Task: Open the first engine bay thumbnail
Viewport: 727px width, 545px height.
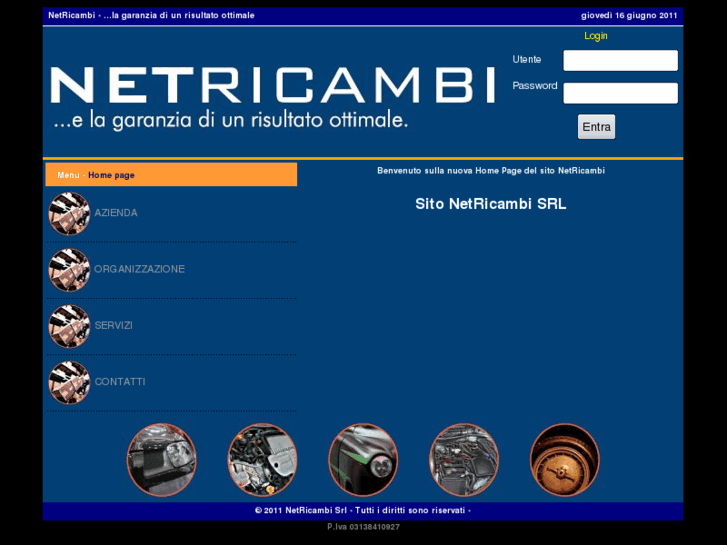Action: [262, 459]
